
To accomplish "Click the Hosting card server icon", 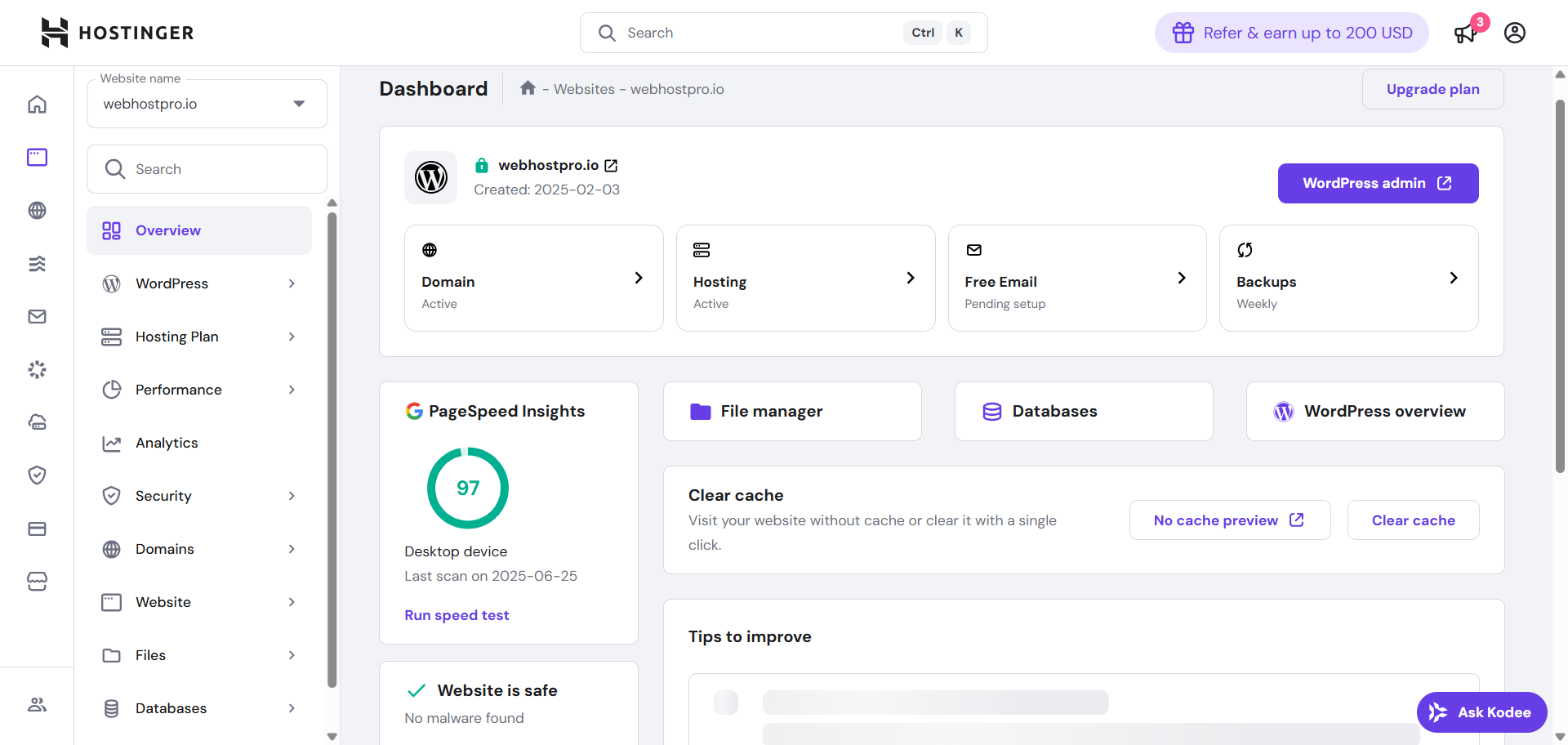I will (x=702, y=250).
